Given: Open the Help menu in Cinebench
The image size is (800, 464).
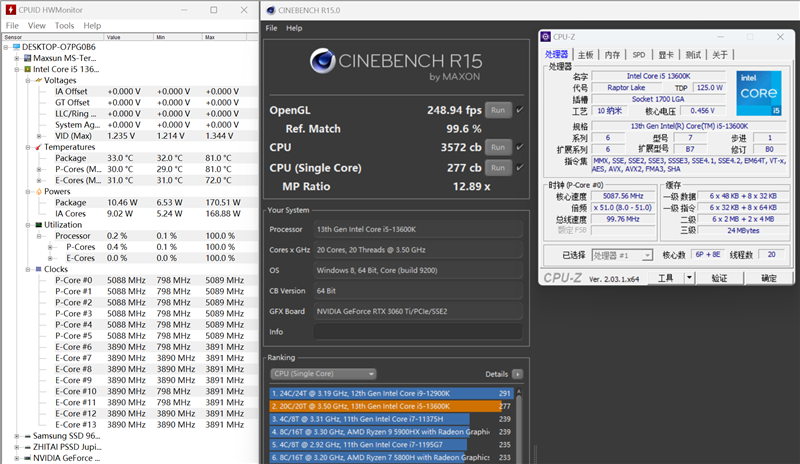Looking at the screenshot, I should (294, 28).
